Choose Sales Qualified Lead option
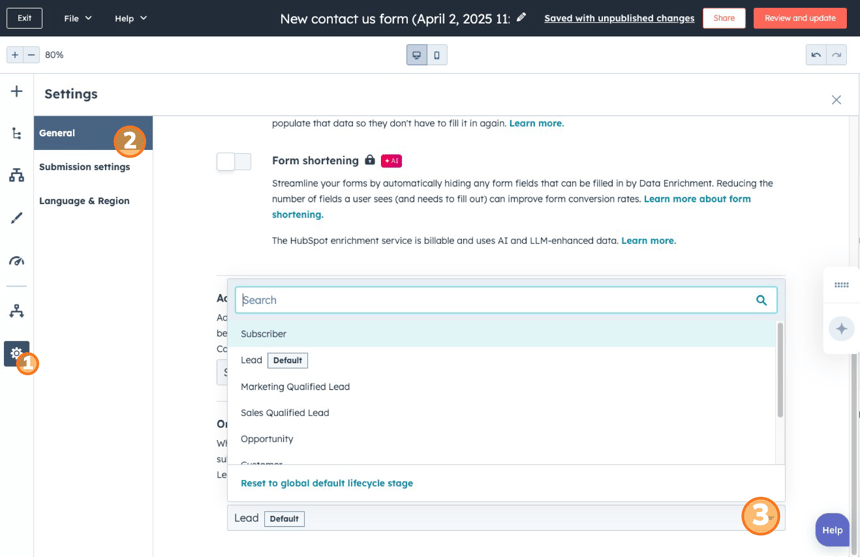Screen dimensions: 860x557 click(x=502, y=413)
